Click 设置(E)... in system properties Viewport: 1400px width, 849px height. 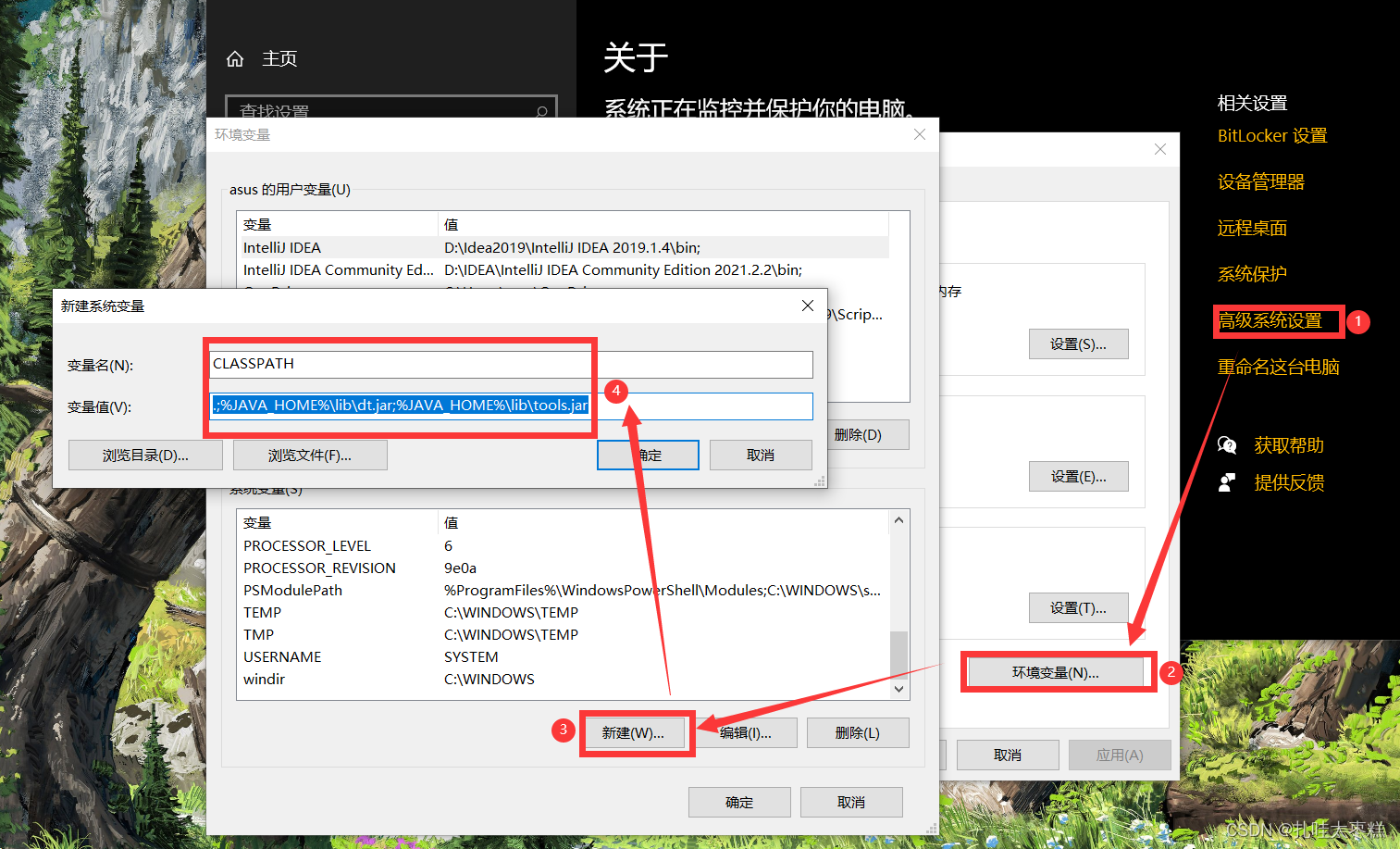pos(1079,476)
